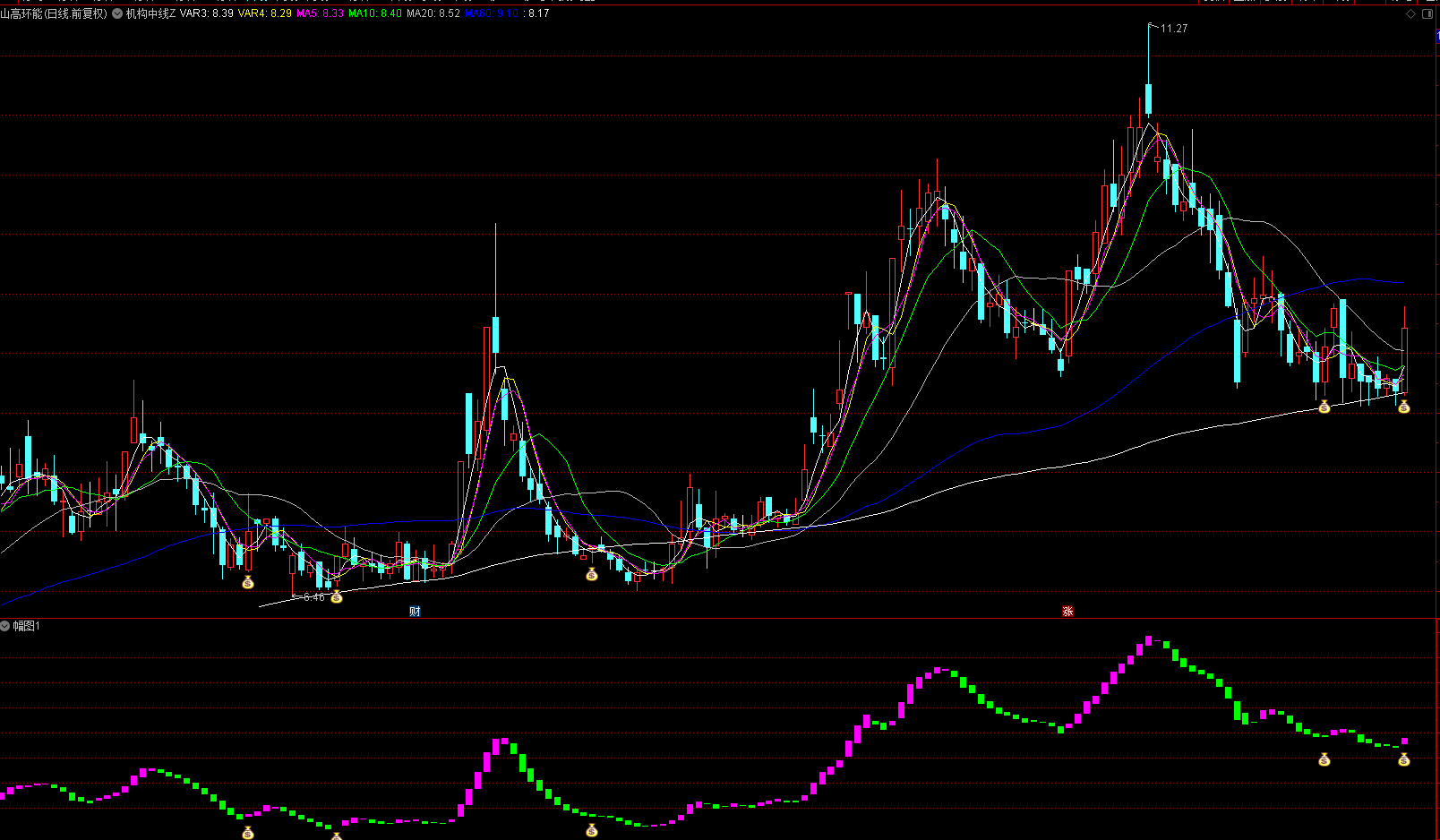Click the blue MA60: 9.10 label
The width and height of the screenshot is (1440, 840).
(x=492, y=14)
